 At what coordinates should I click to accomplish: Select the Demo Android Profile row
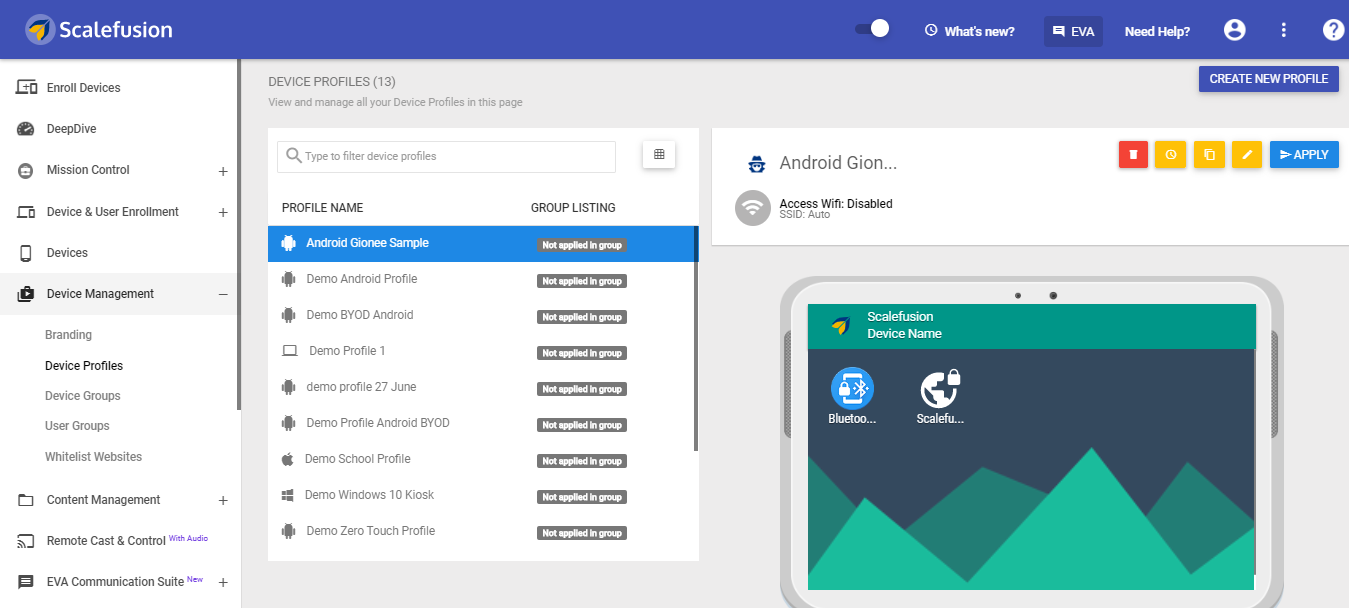(481, 279)
